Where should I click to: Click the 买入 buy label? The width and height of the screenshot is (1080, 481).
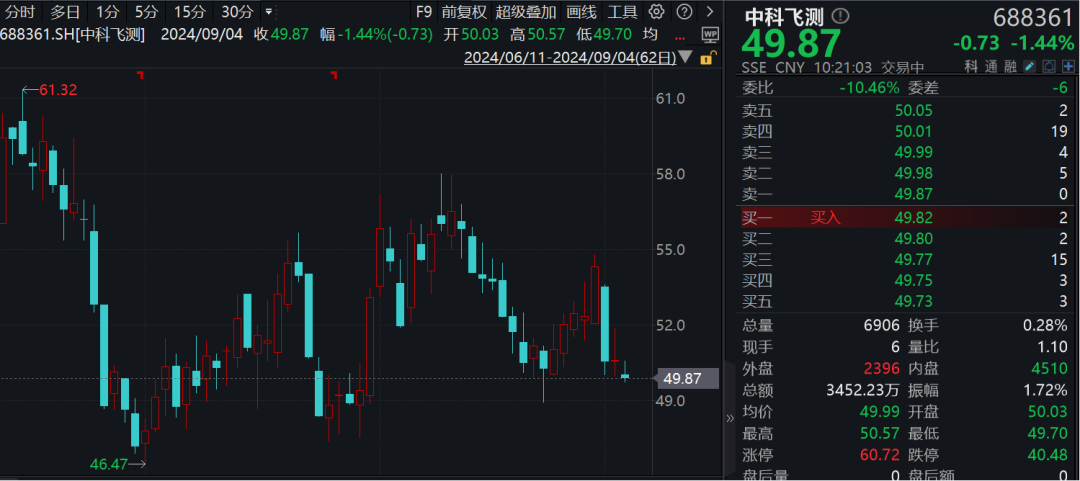tap(825, 218)
